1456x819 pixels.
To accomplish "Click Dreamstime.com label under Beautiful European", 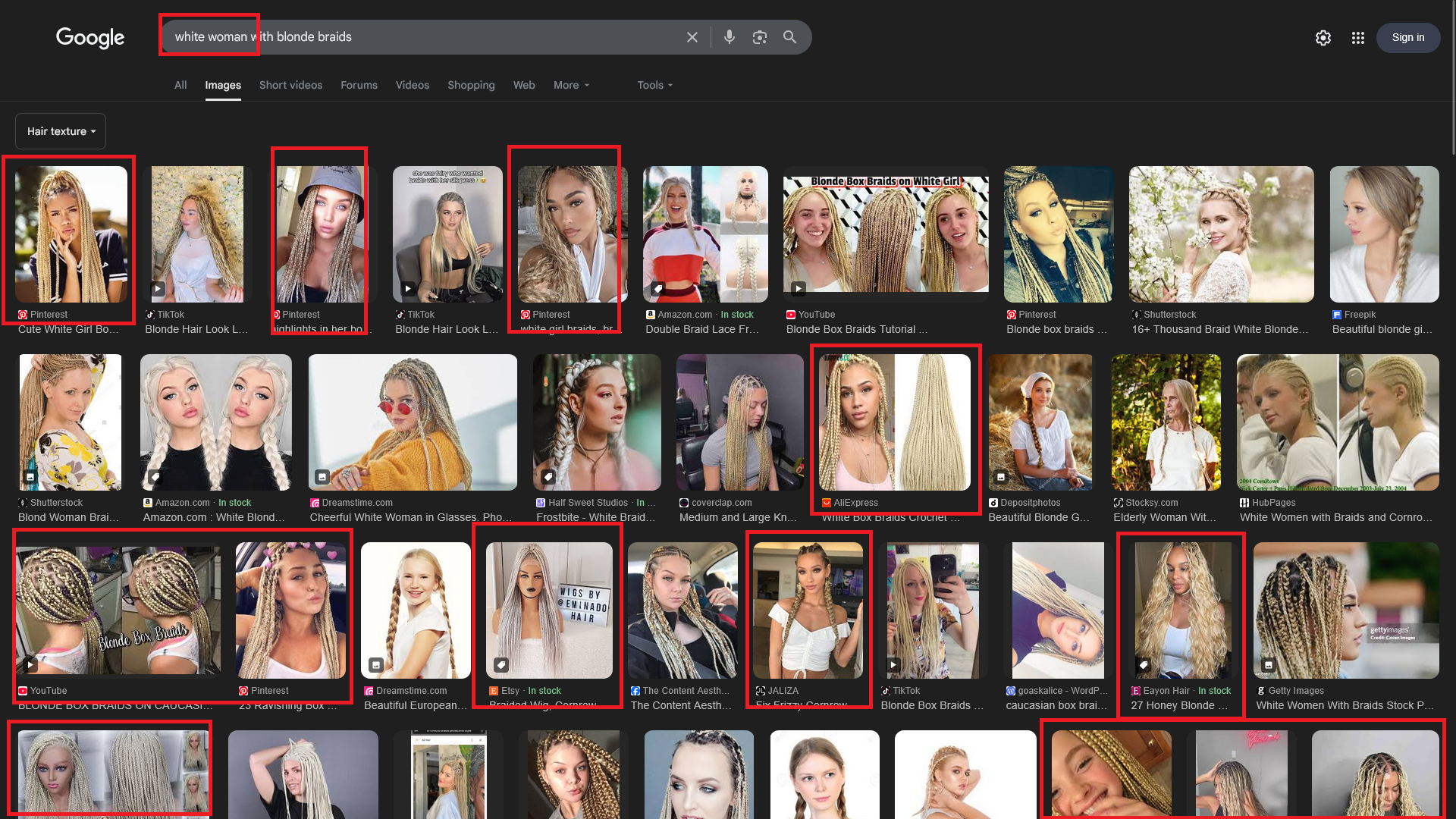I will click(x=406, y=691).
